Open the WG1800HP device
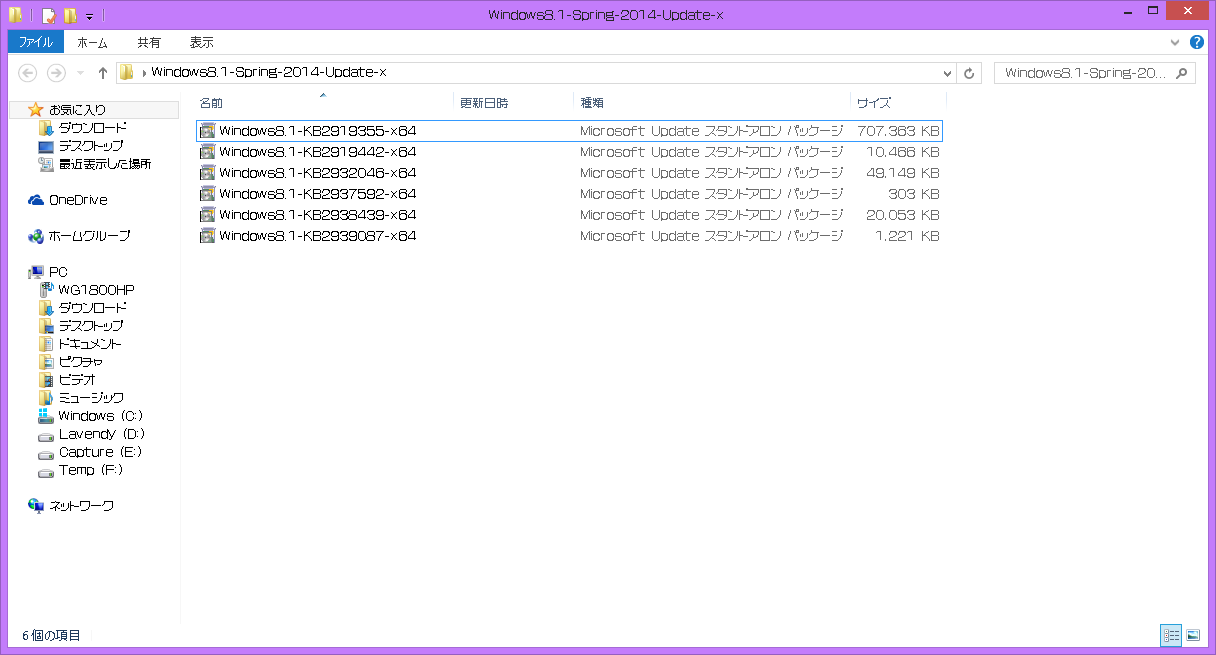The image size is (1216, 655). pos(96,290)
